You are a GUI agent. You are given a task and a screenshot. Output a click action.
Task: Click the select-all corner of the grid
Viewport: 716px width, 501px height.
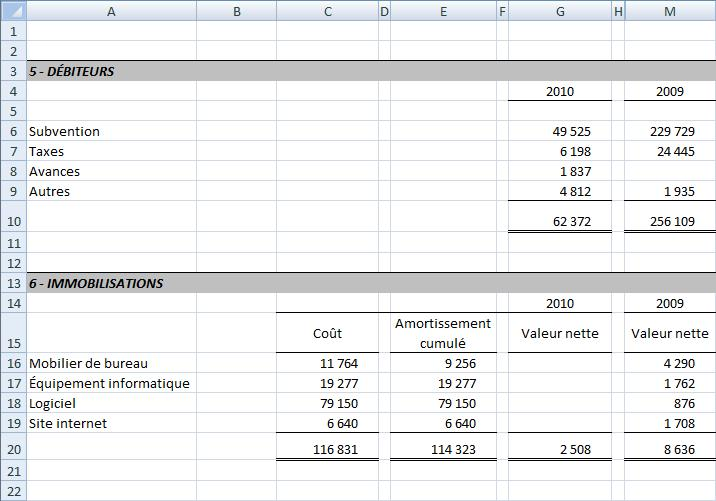point(13,11)
